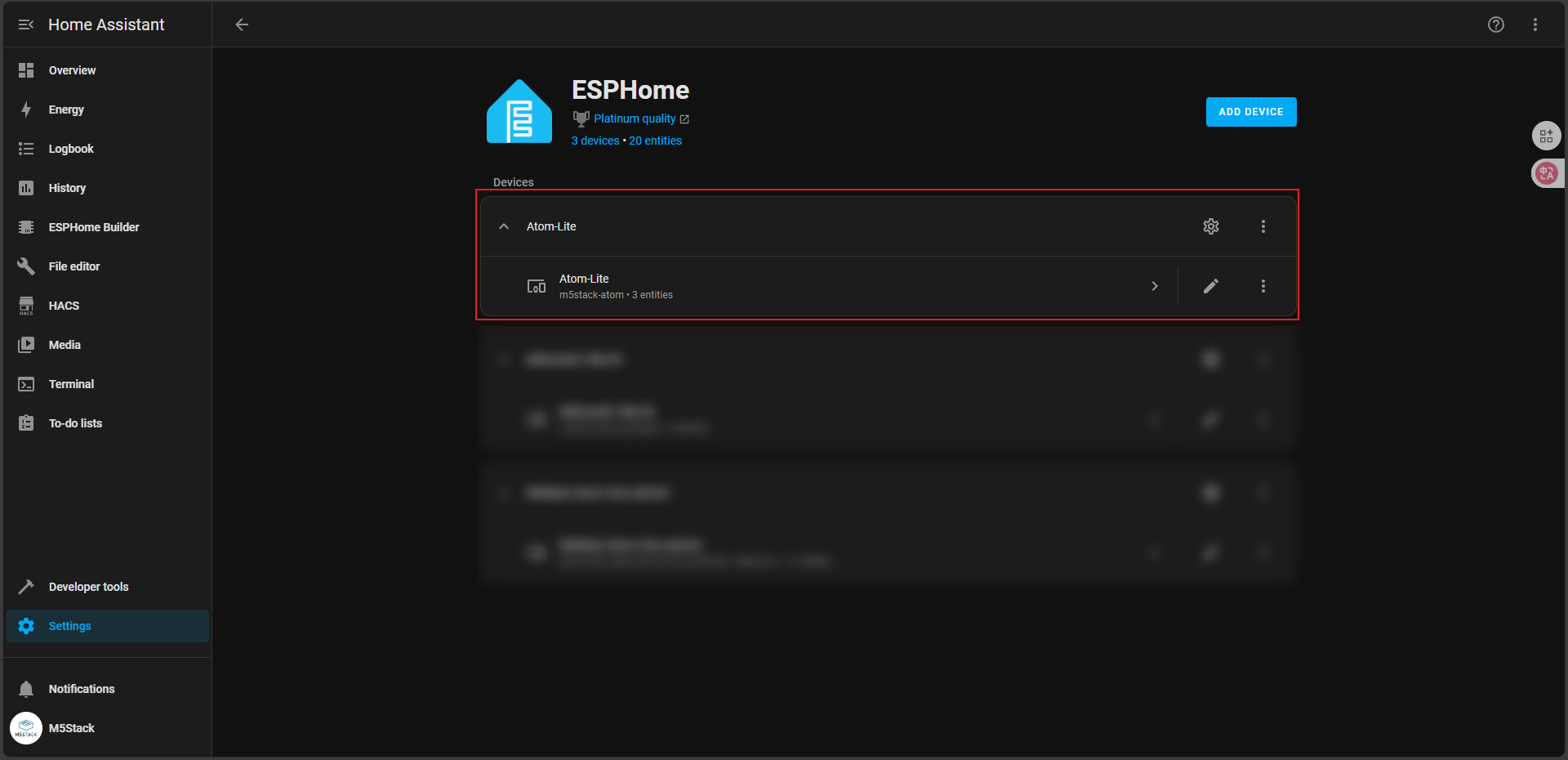Screen dimensions: 1568x760
Task: Open Energy in the sidebar
Action: 108,110
